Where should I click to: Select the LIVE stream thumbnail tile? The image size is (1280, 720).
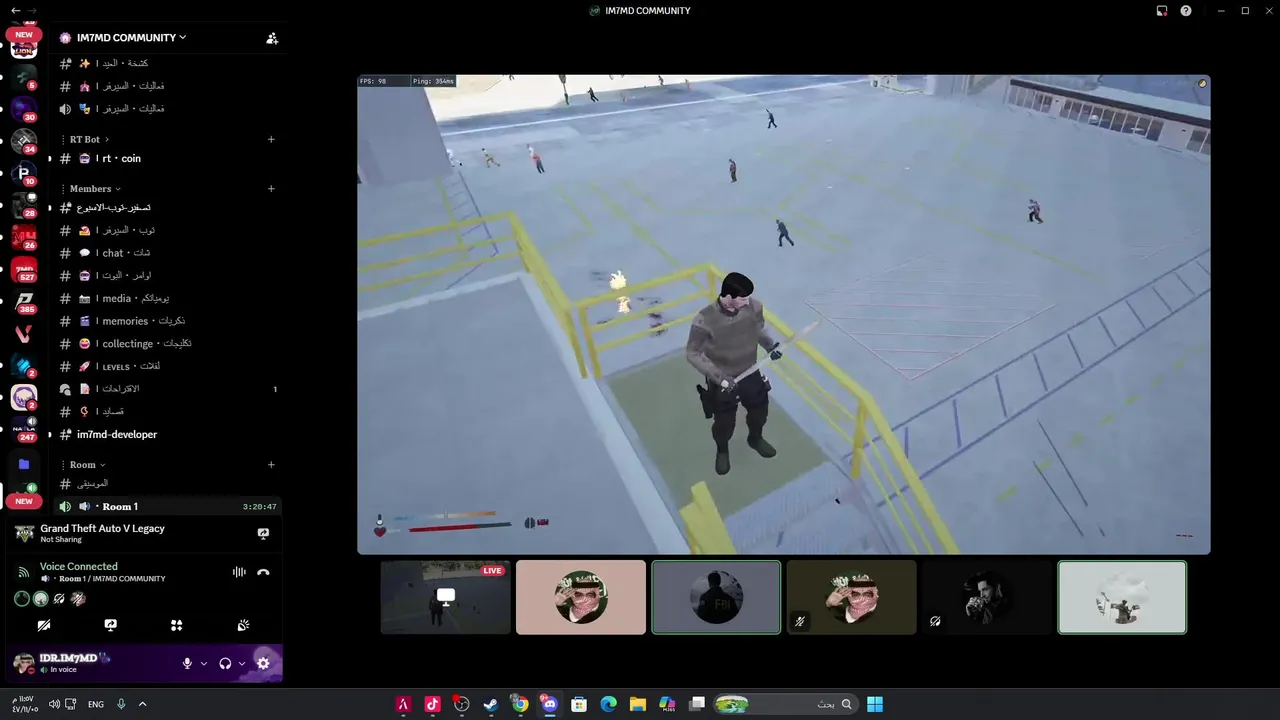point(445,597)
